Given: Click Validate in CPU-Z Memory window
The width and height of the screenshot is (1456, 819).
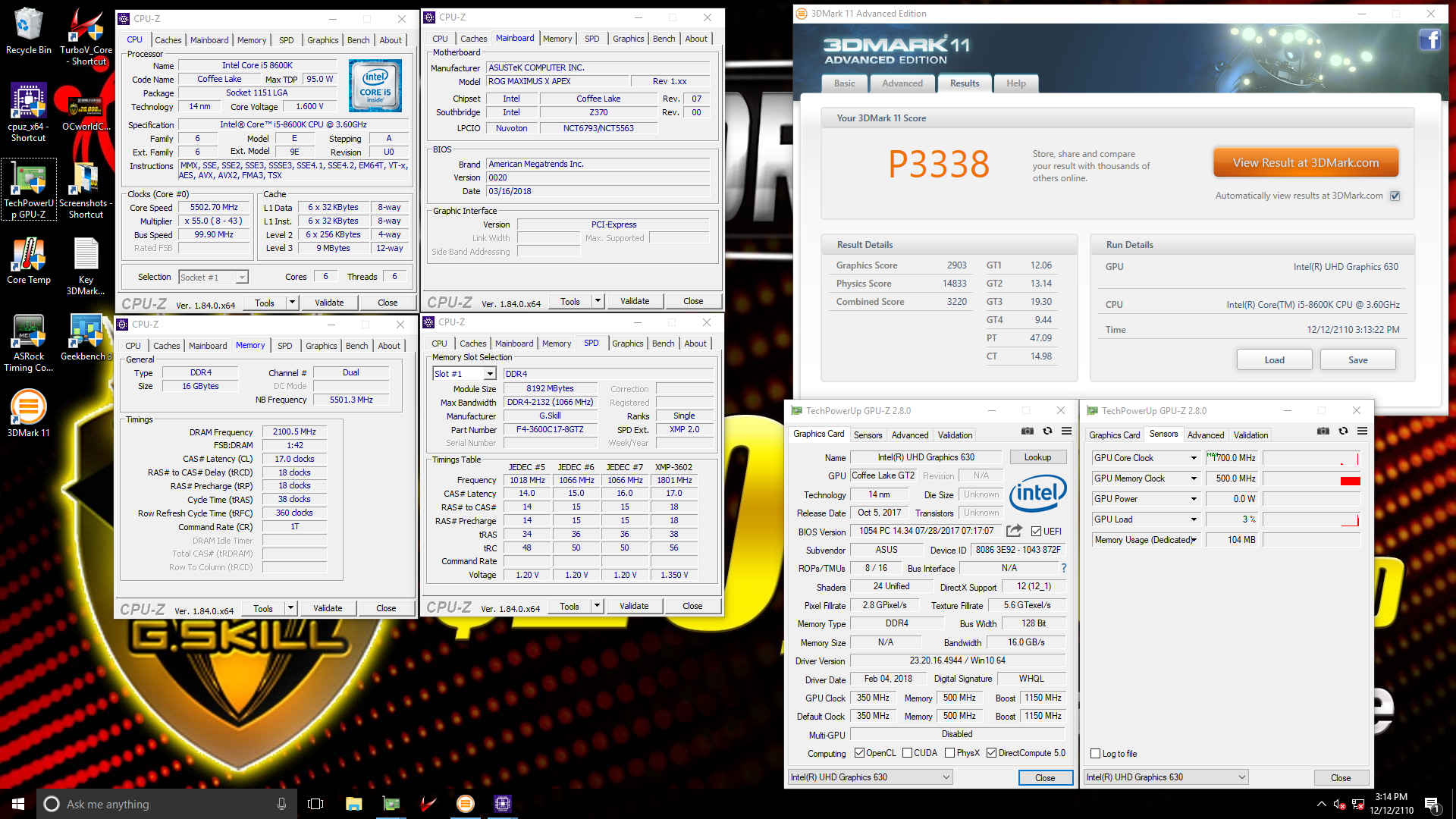Looking at the screenshot, I should click(328, 608).
